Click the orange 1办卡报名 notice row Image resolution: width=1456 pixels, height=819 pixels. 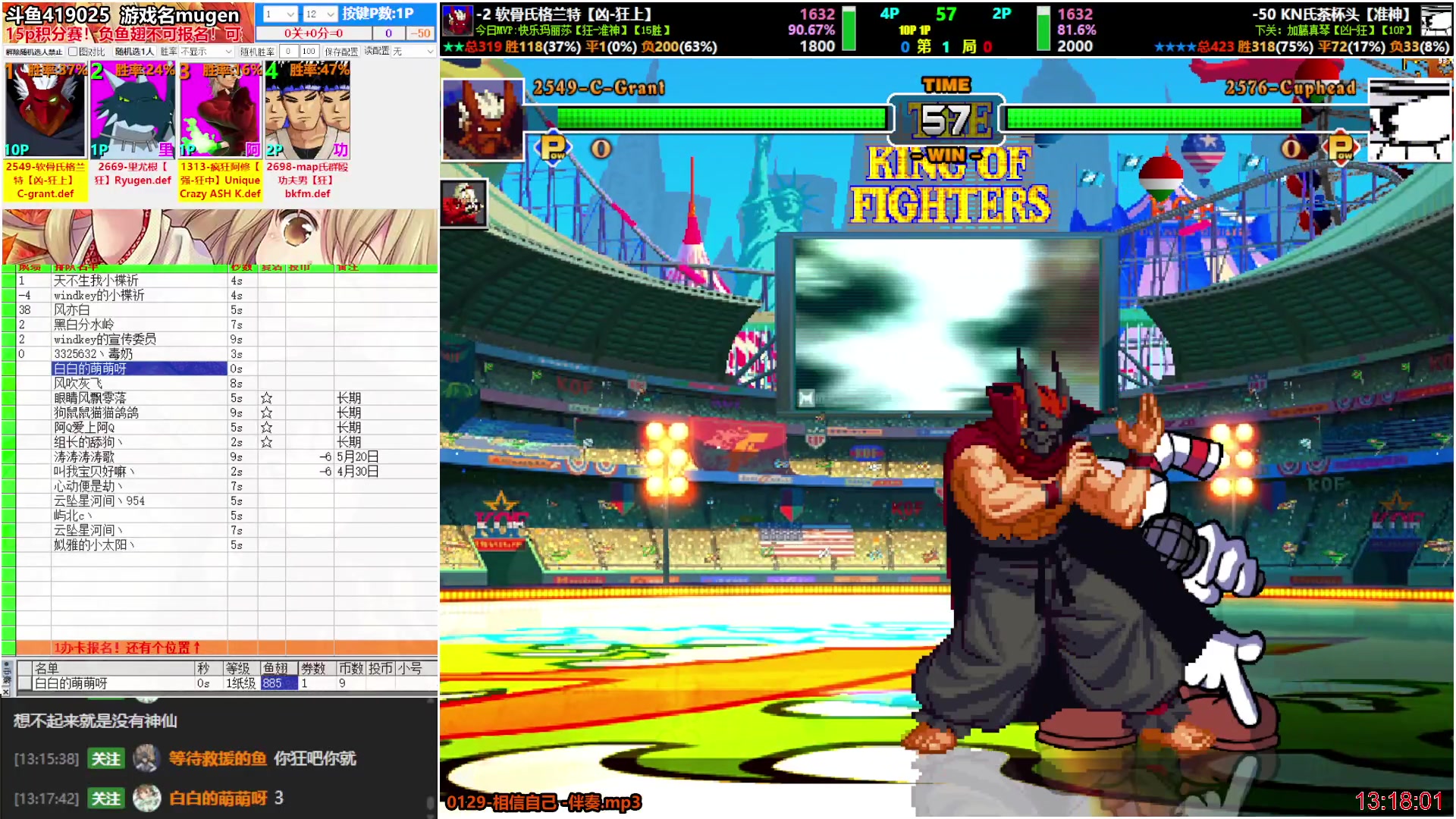227,648
